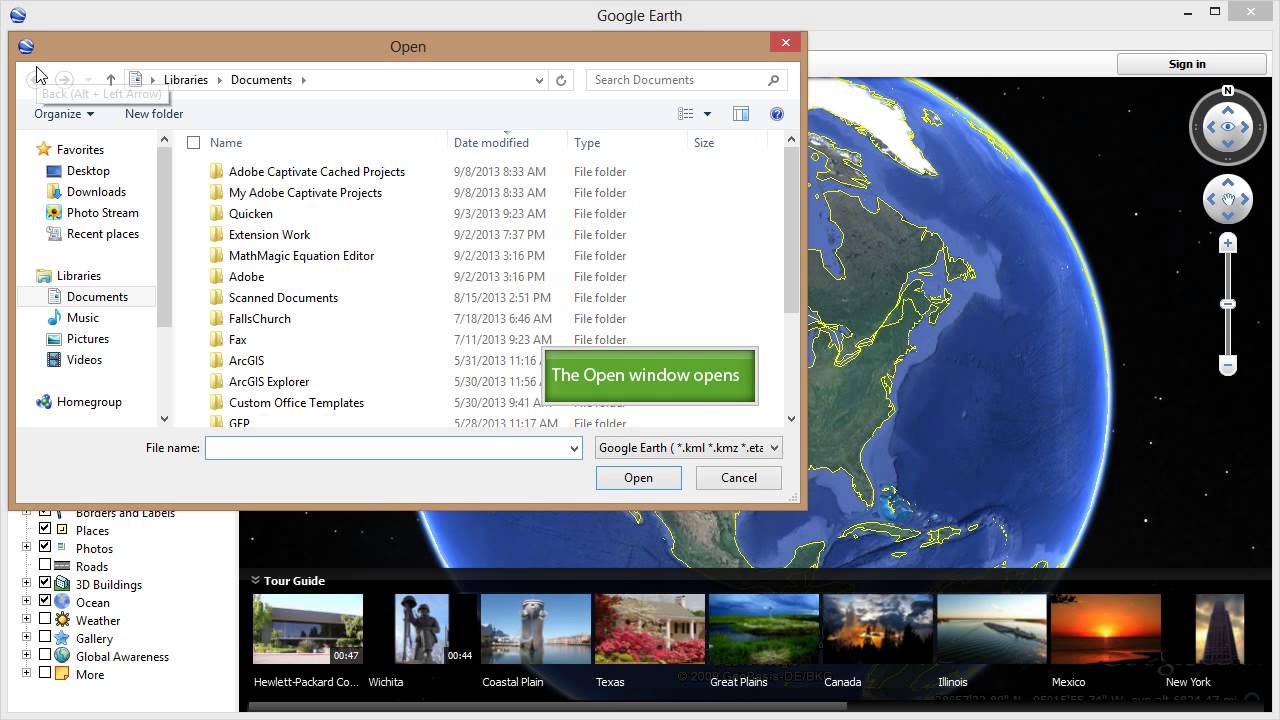1280x720 pixels.
Task: Collapse the Tour Guide panel
Action: pyautogui.click(x=255, y=580)
